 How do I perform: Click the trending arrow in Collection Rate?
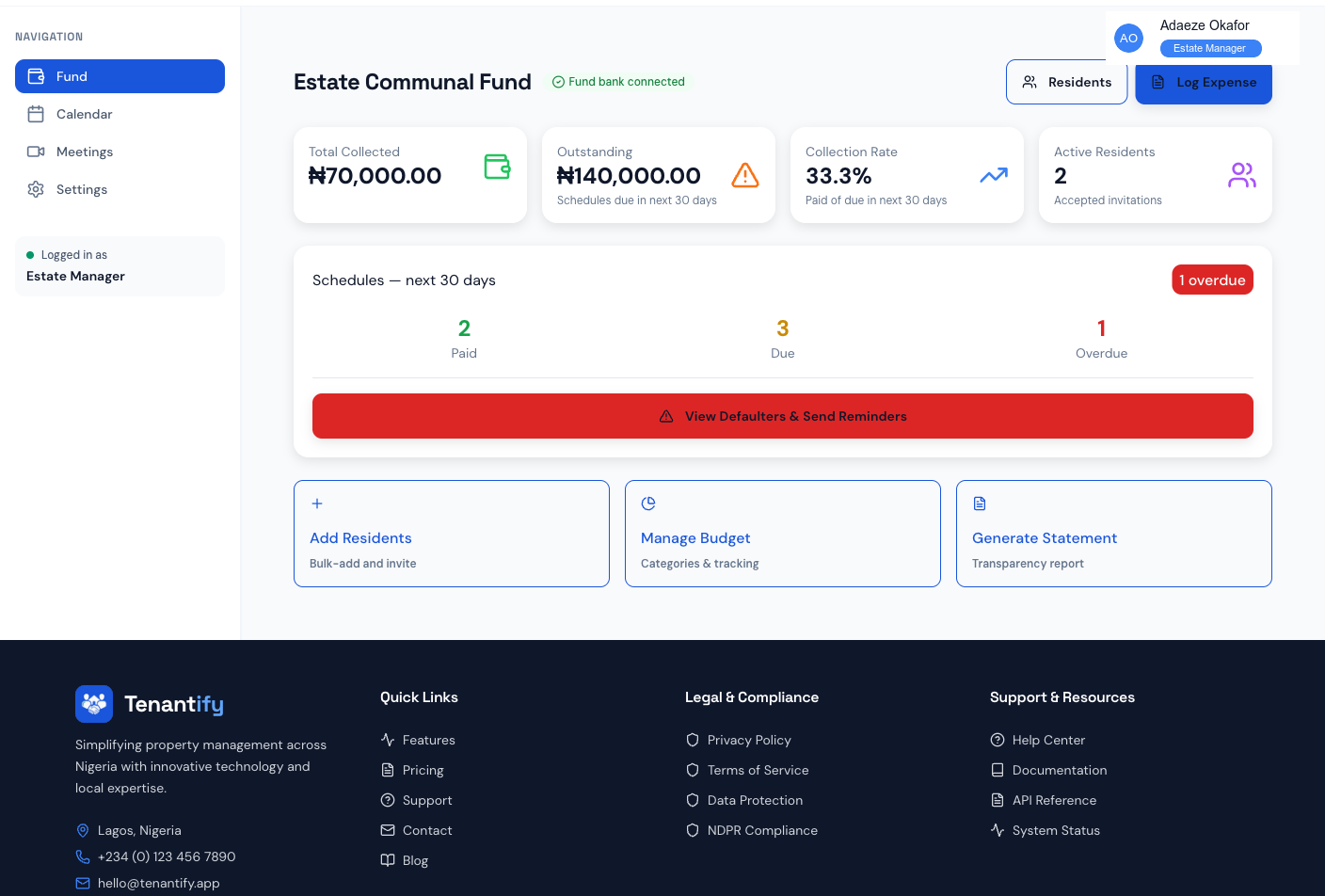(x=994, y=175)
